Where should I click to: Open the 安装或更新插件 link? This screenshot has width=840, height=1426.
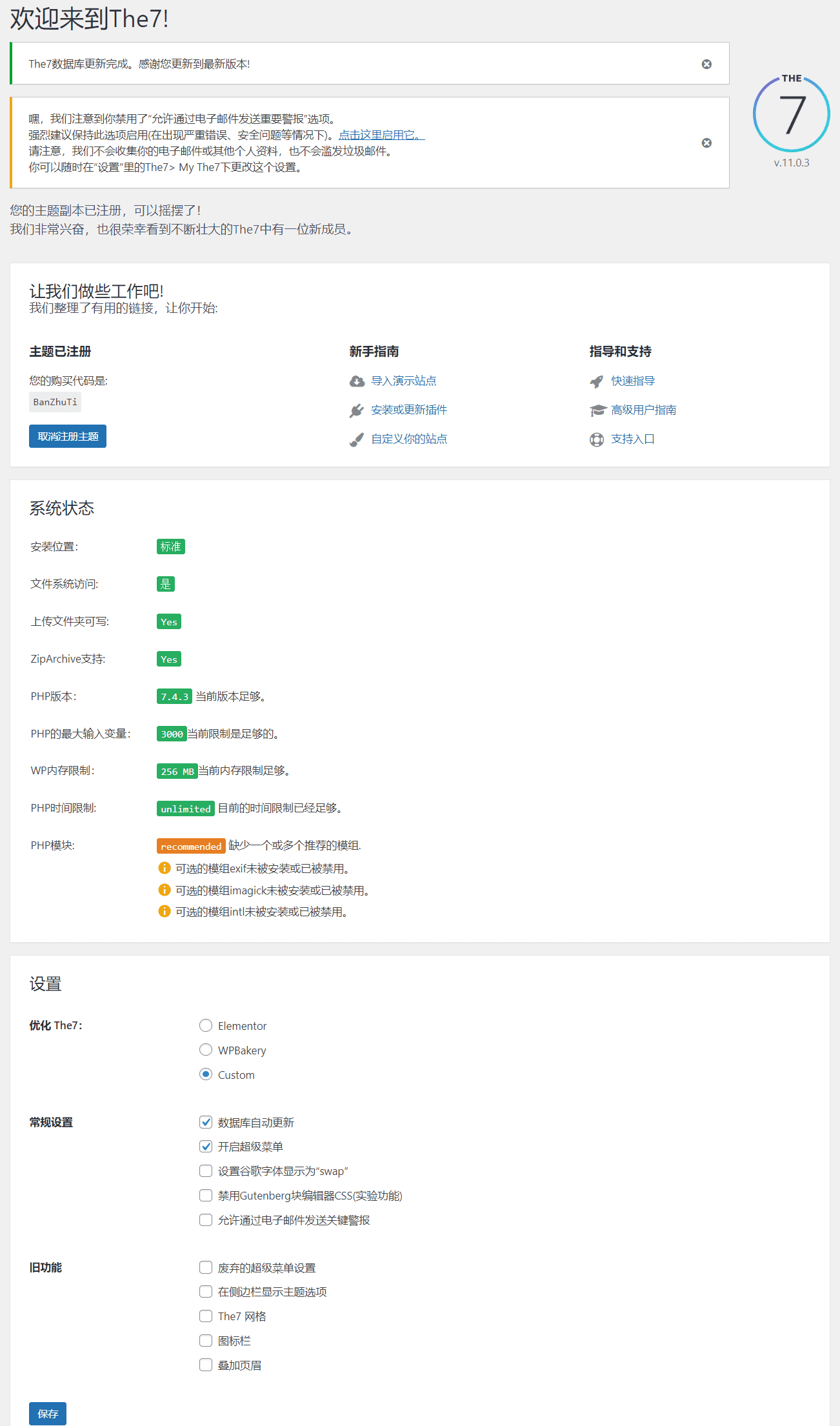(x=409, y=410)
